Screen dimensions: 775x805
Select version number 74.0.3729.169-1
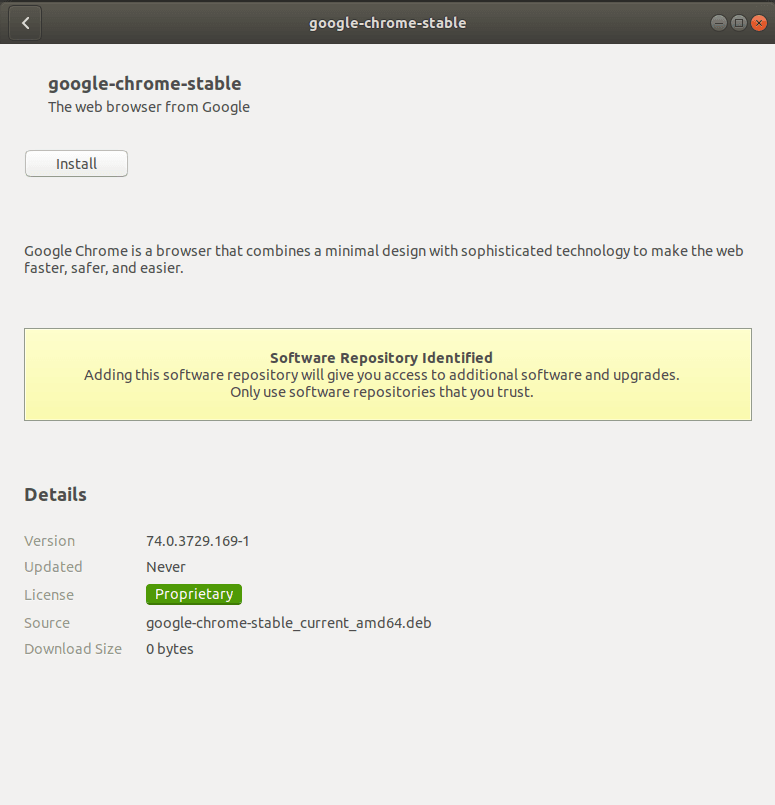pos(198,541)
